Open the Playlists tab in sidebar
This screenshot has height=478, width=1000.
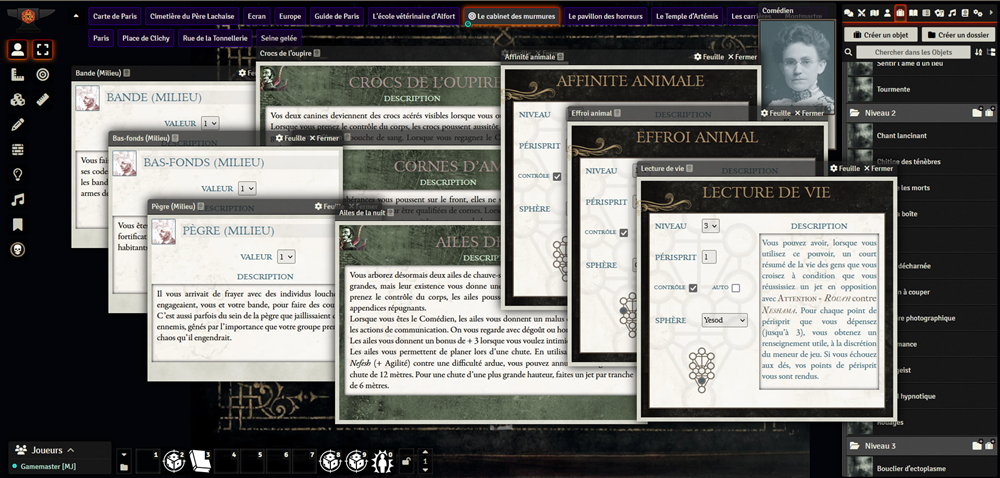click(951, 12)
